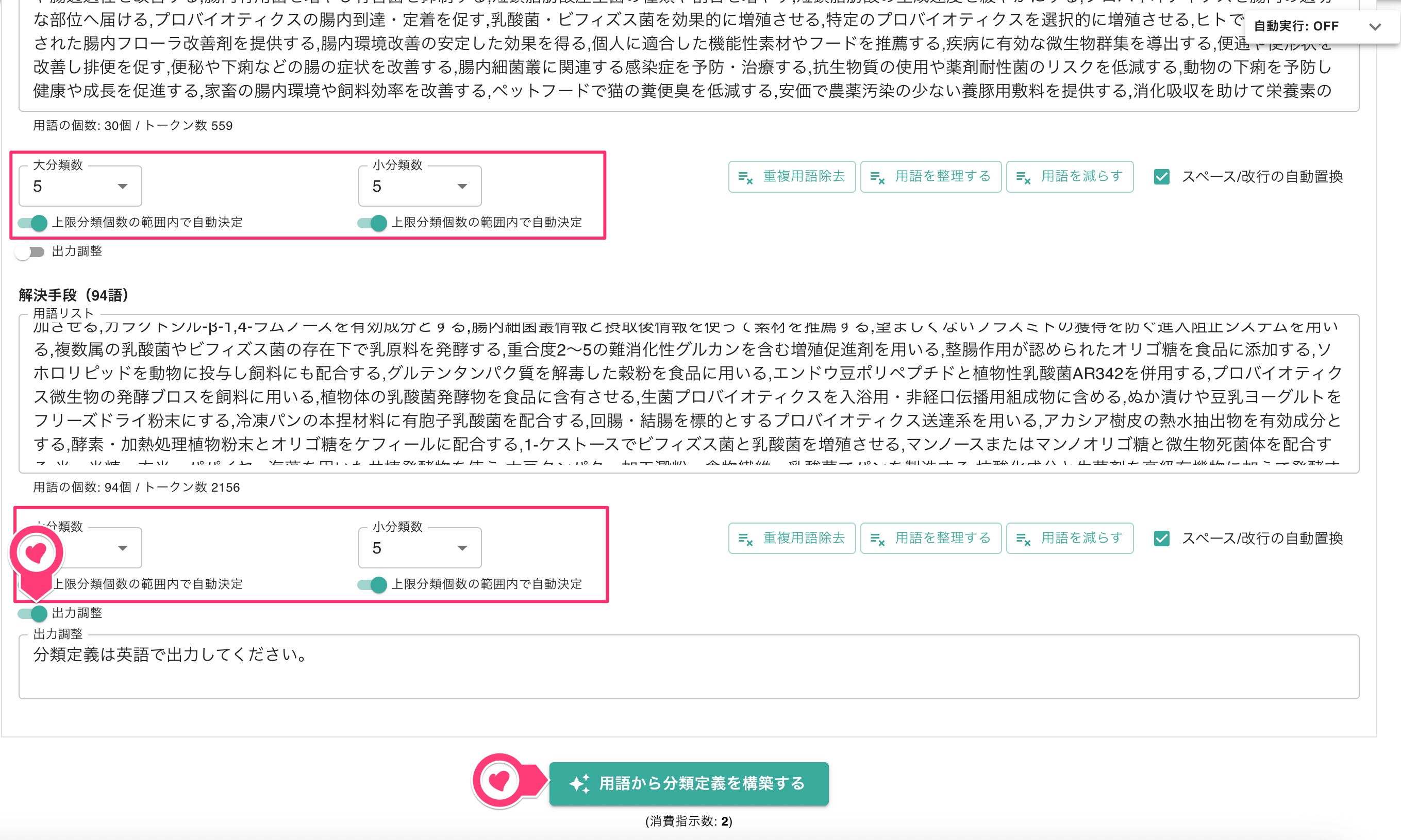Uncheck lower スペース/改行の自動置換 checkbox
The image size is (1401, 840).
[1161, 539]
